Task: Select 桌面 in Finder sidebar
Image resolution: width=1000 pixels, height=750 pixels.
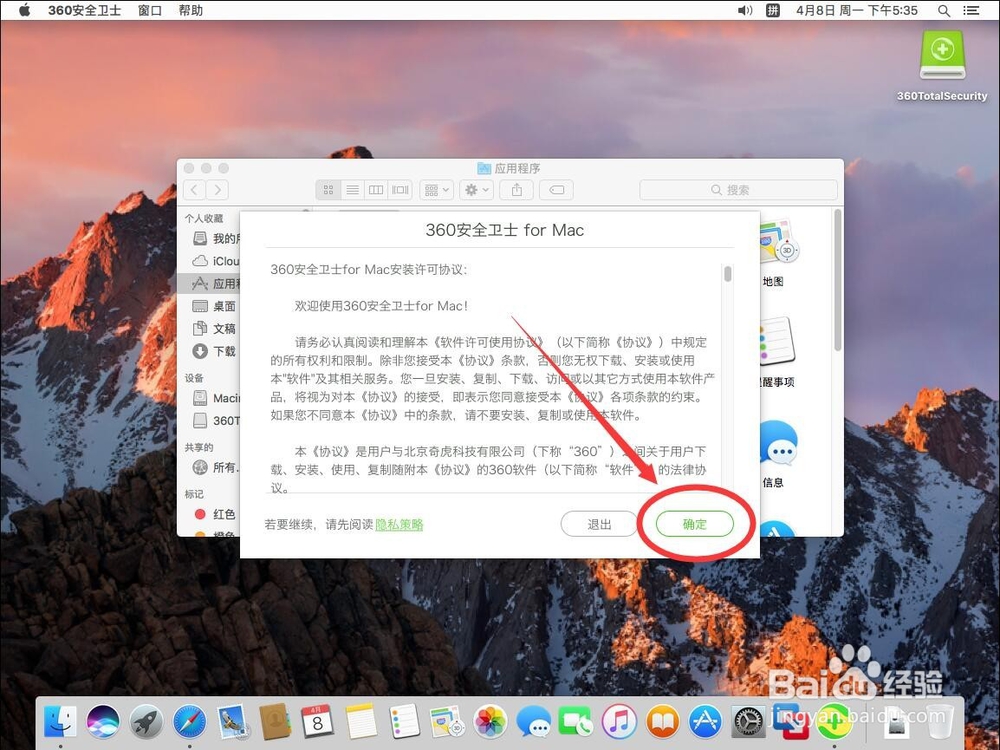Action: pyautogui.click(x=211, y=306)
